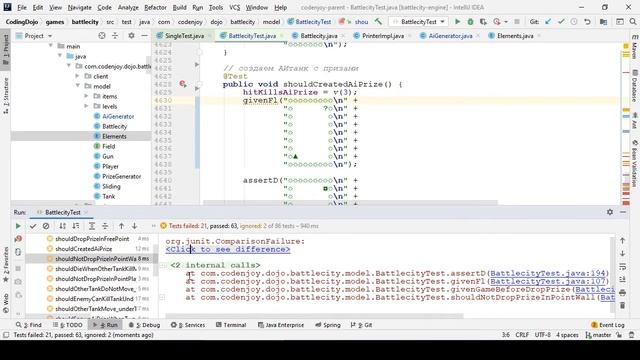Toggle show passed tests checkmark
This screenshot has width=640, height=360.
pyautogui.click(x=33, y=226)
